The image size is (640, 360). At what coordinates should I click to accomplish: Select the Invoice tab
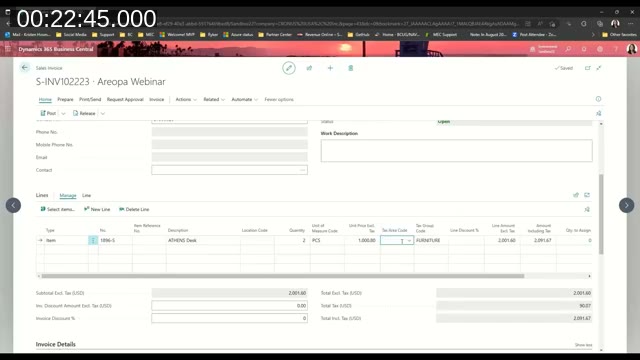[157, 100]
